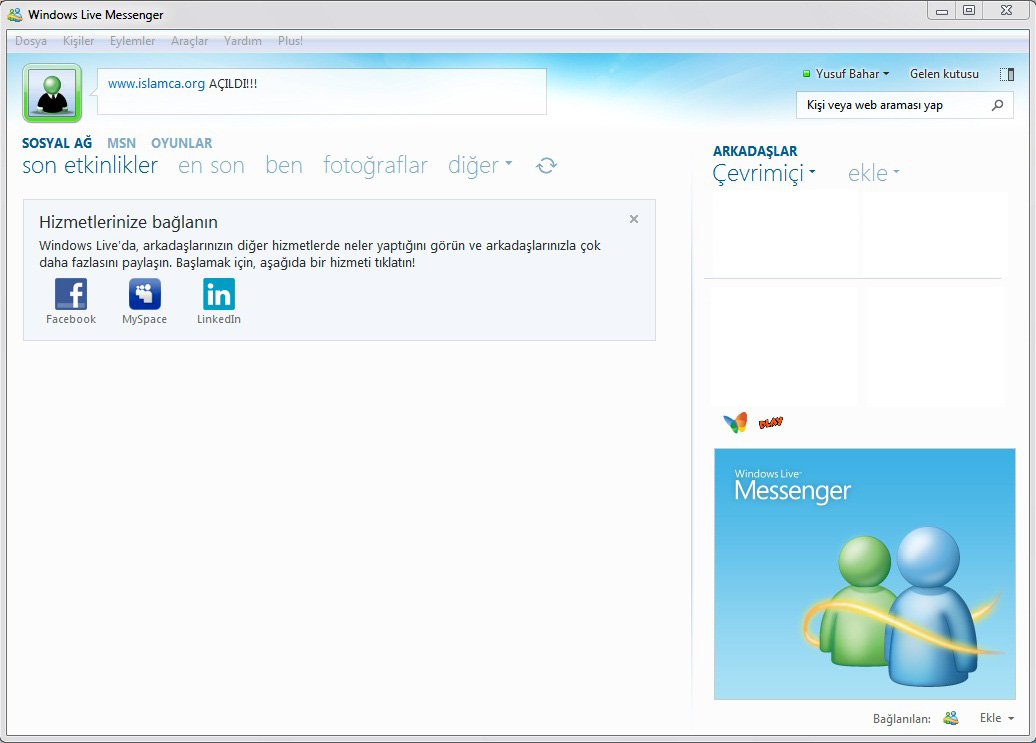Connect the LinkedIn service icon
This screenshot has width=1036, height=743.
219,295
